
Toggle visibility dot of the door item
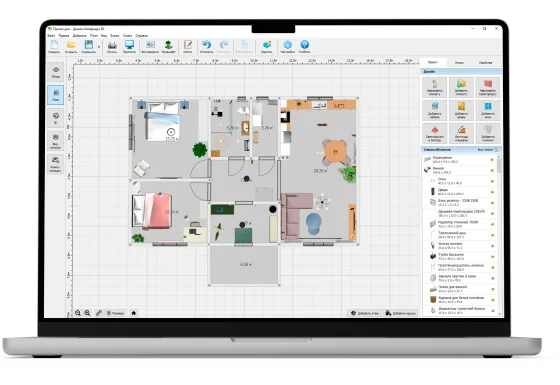[x=492, y=192]
